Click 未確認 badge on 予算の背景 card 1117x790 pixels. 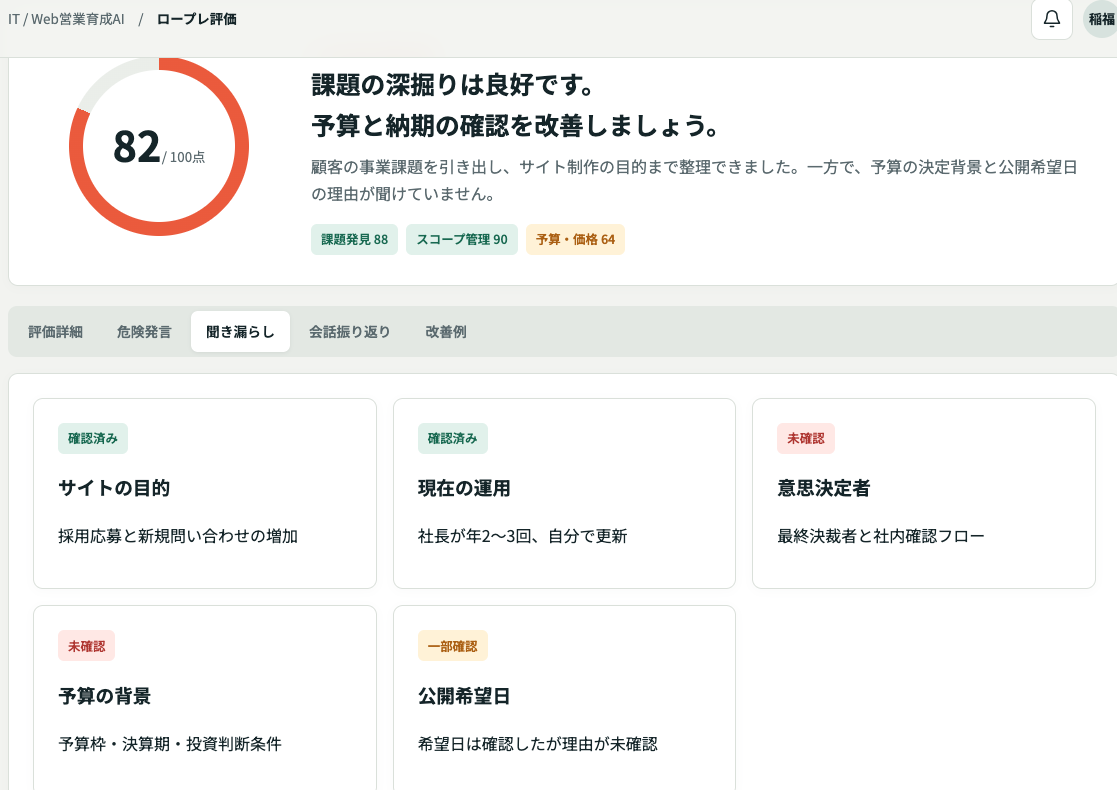tap(86, 646)
